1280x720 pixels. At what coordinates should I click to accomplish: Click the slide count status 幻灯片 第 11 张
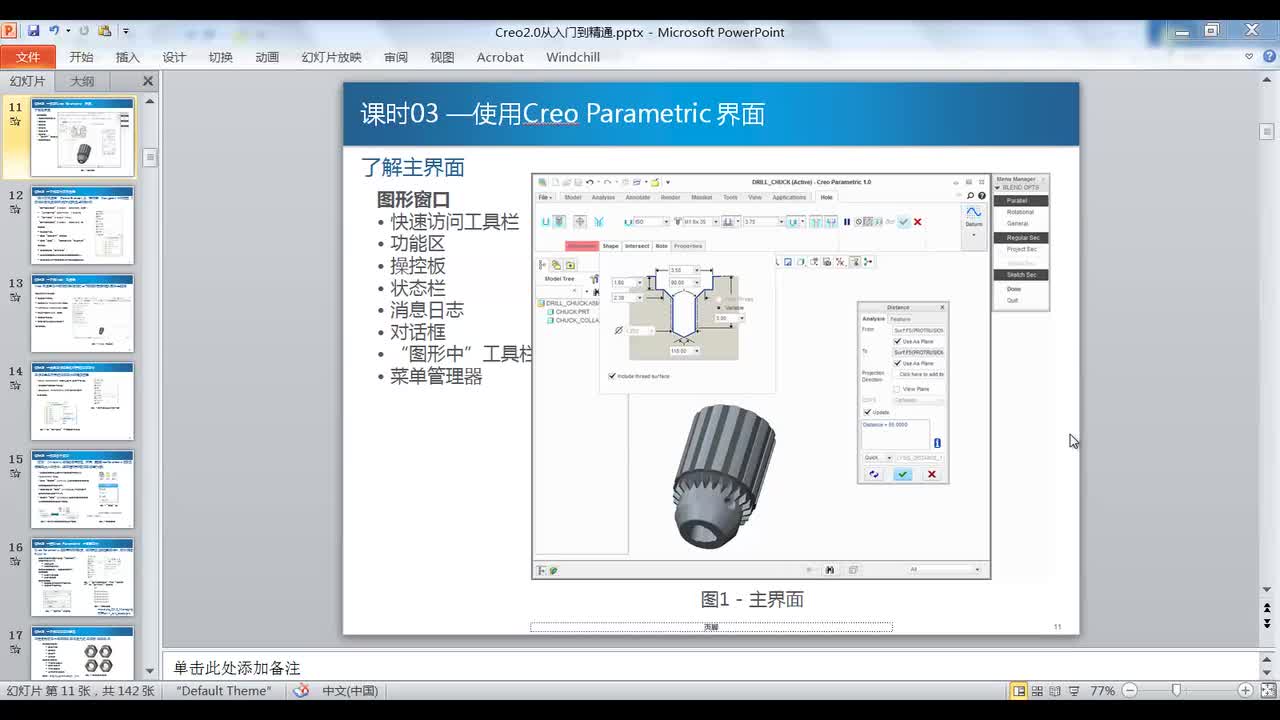pos(80,691)
